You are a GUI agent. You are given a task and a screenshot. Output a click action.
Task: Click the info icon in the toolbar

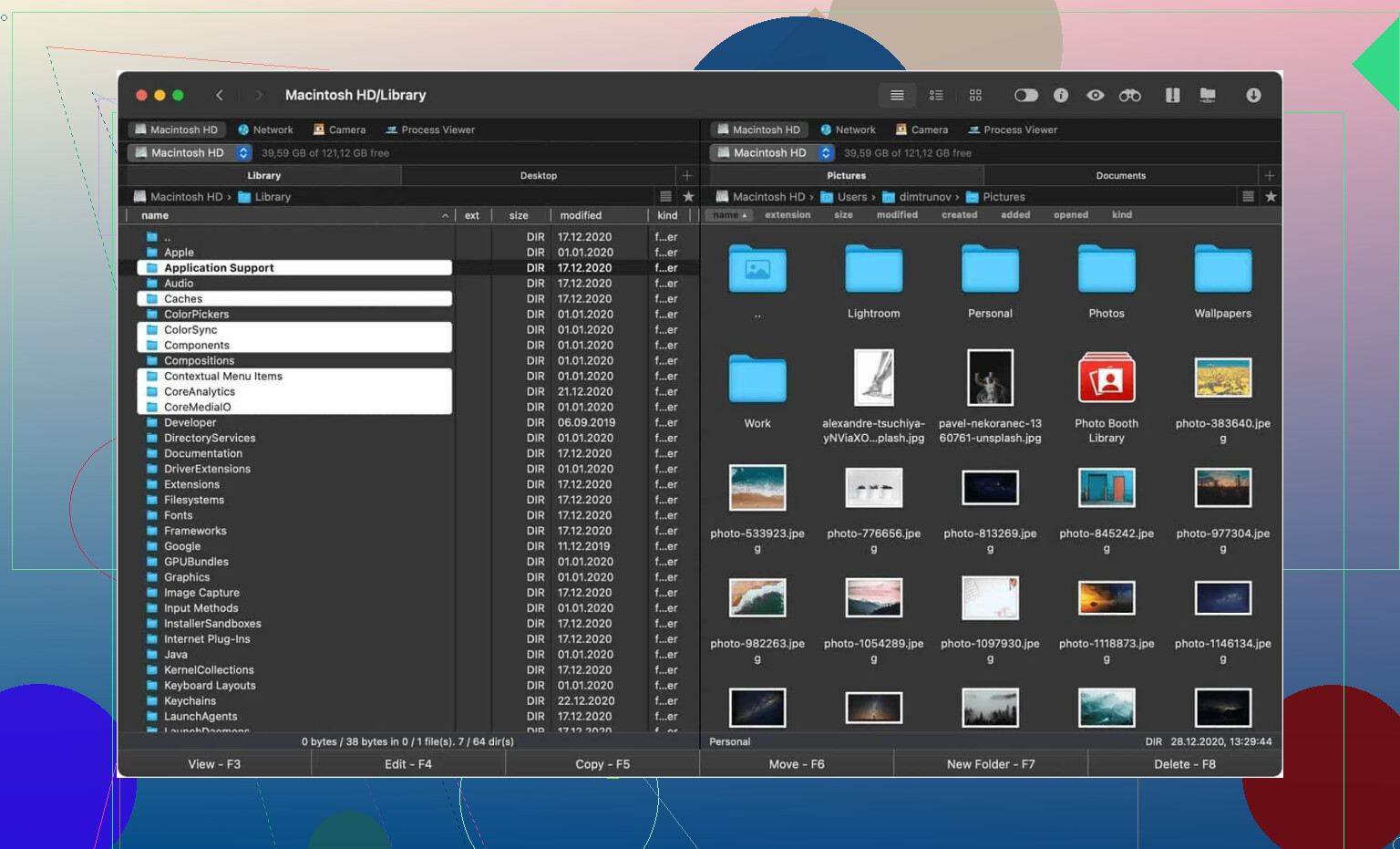click(1061, 95)
